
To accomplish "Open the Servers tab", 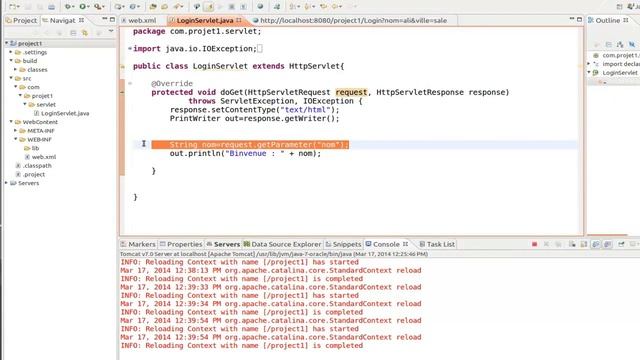I will (x=223, y=244).
